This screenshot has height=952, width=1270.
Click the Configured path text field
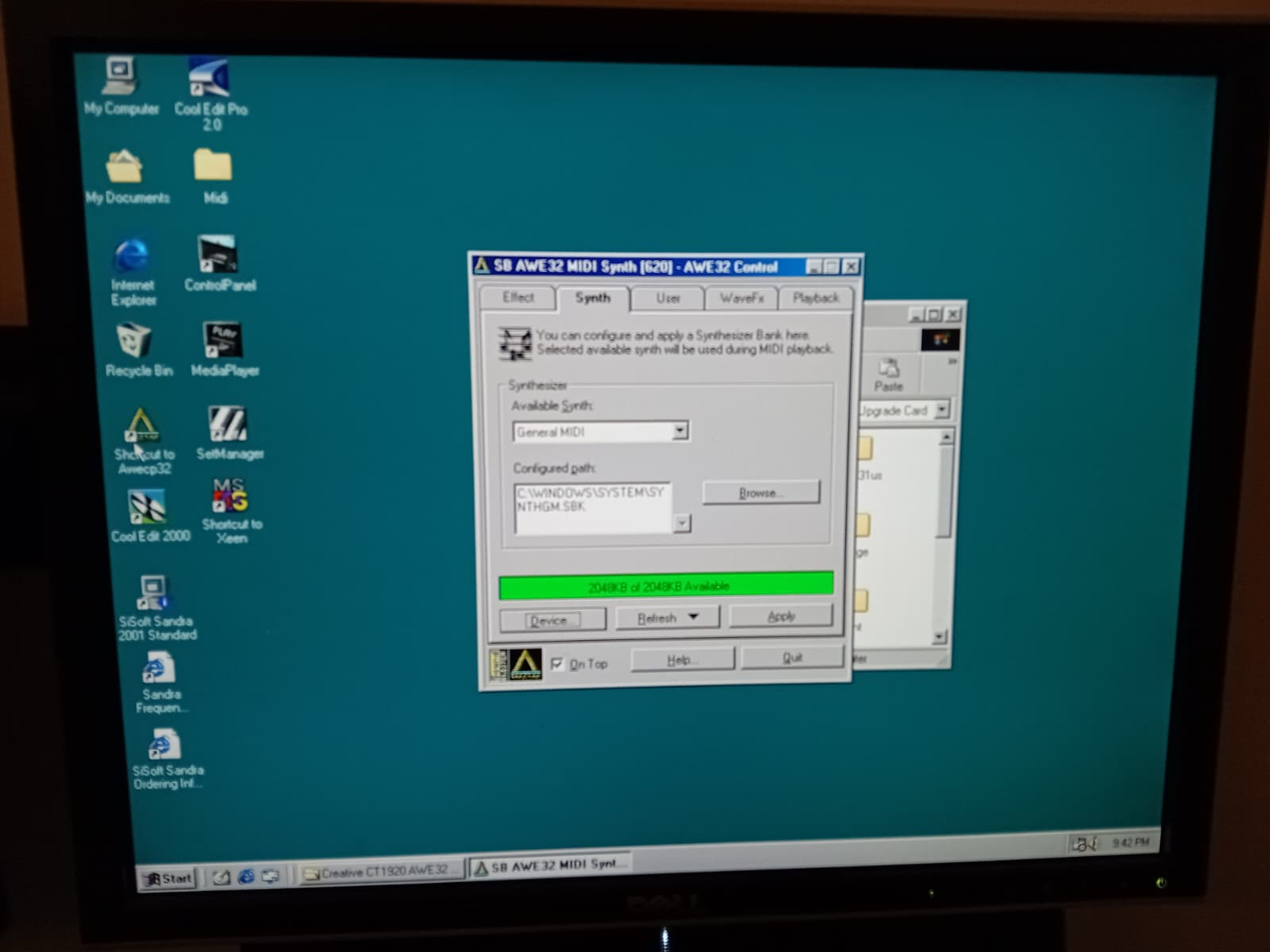click(x=591, y=506)
